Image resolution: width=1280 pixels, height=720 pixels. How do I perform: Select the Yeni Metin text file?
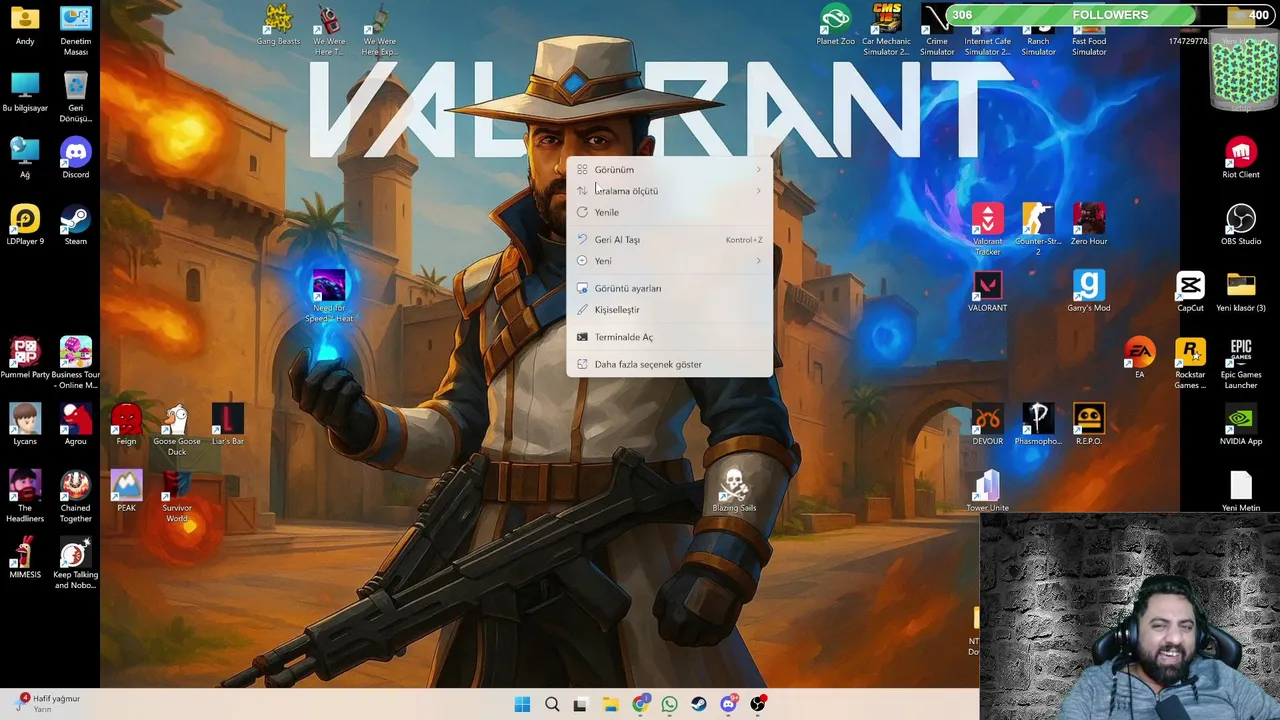[1241, 492]
